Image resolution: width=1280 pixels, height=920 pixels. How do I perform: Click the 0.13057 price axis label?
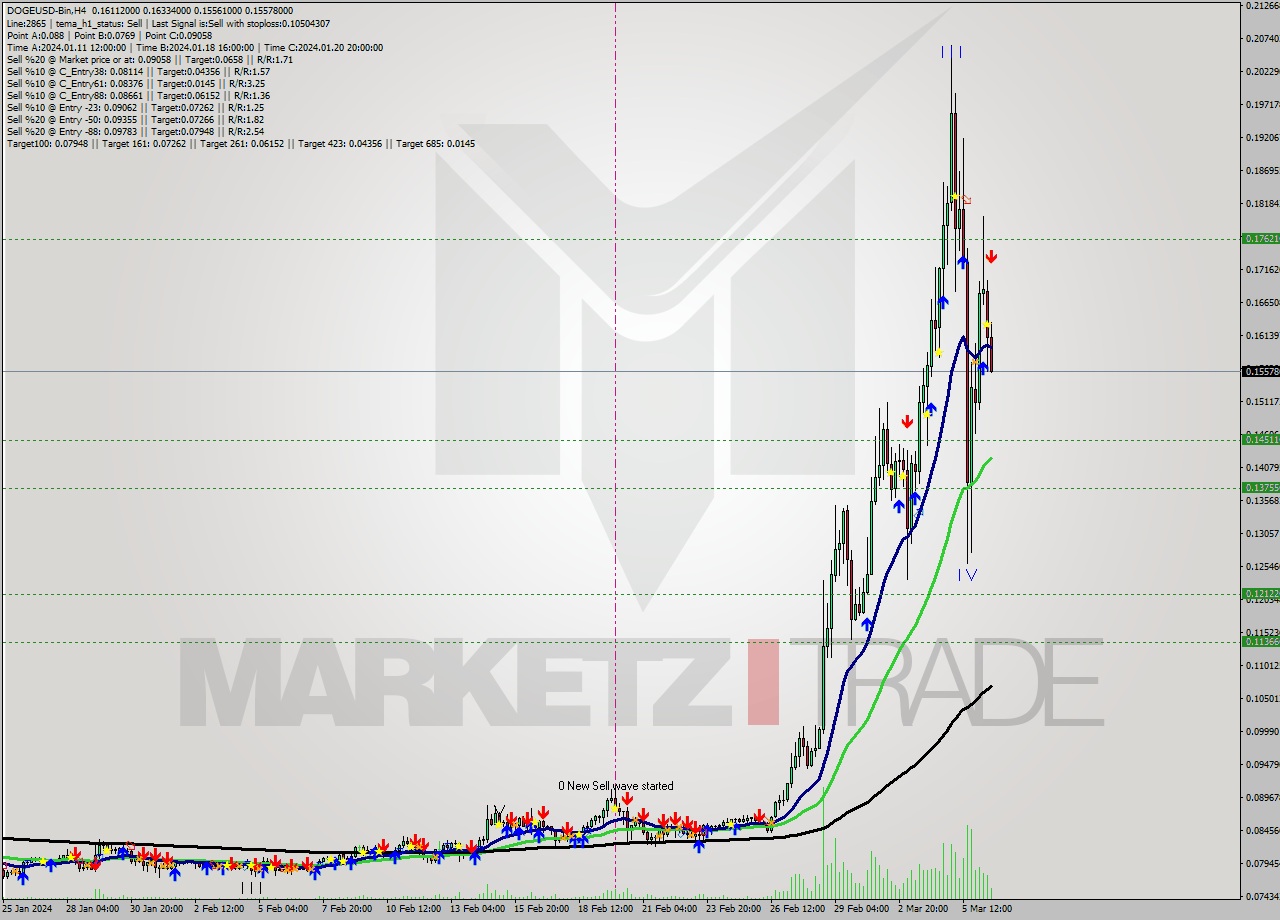1262,533
